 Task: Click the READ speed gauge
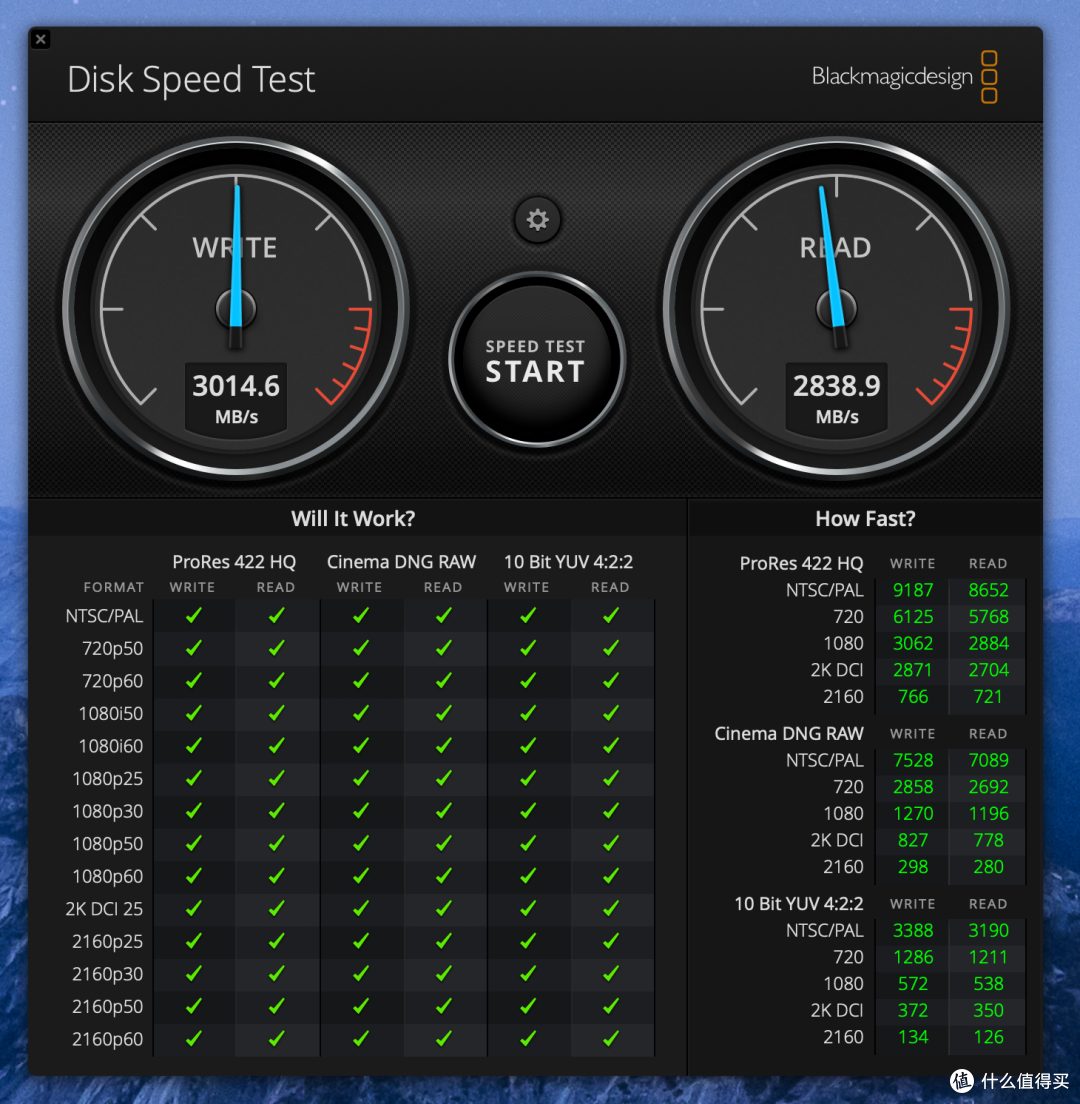pos(836,308)
